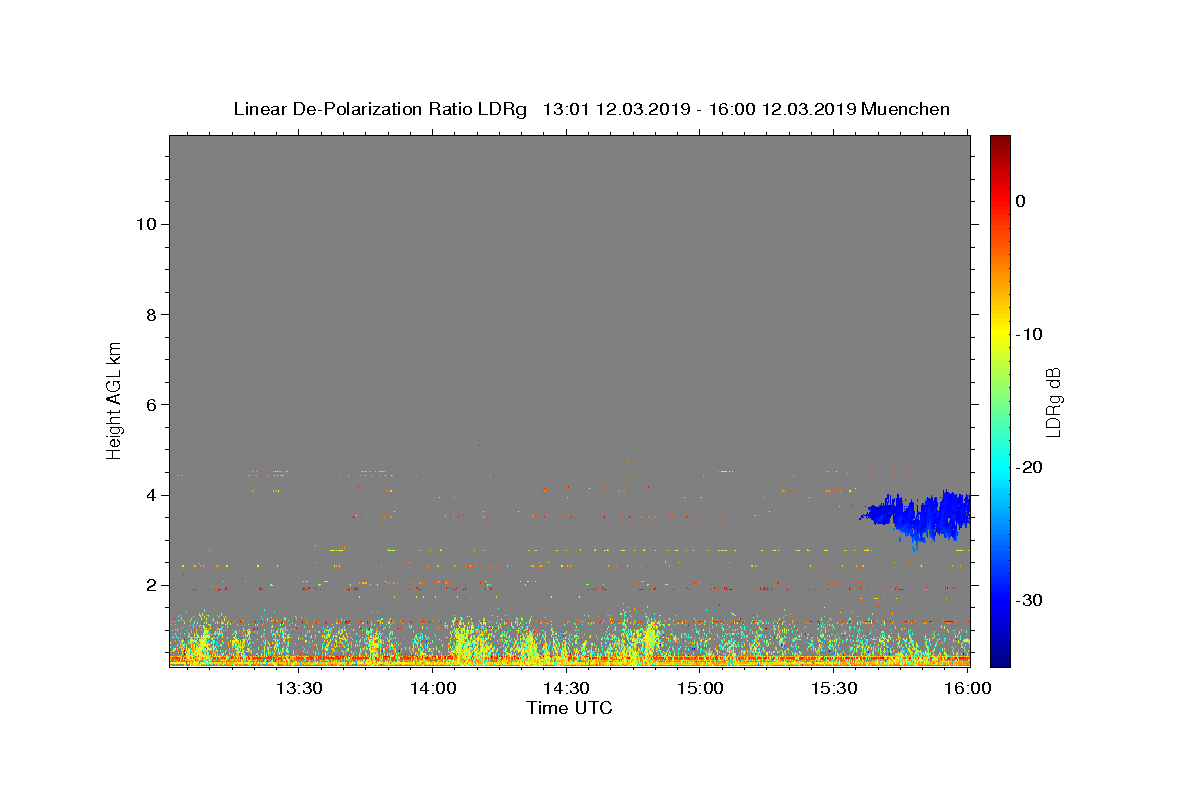The image size is (1200, 800).
Task: Click the 14:30 time tick label
Action: coord(566,688)
